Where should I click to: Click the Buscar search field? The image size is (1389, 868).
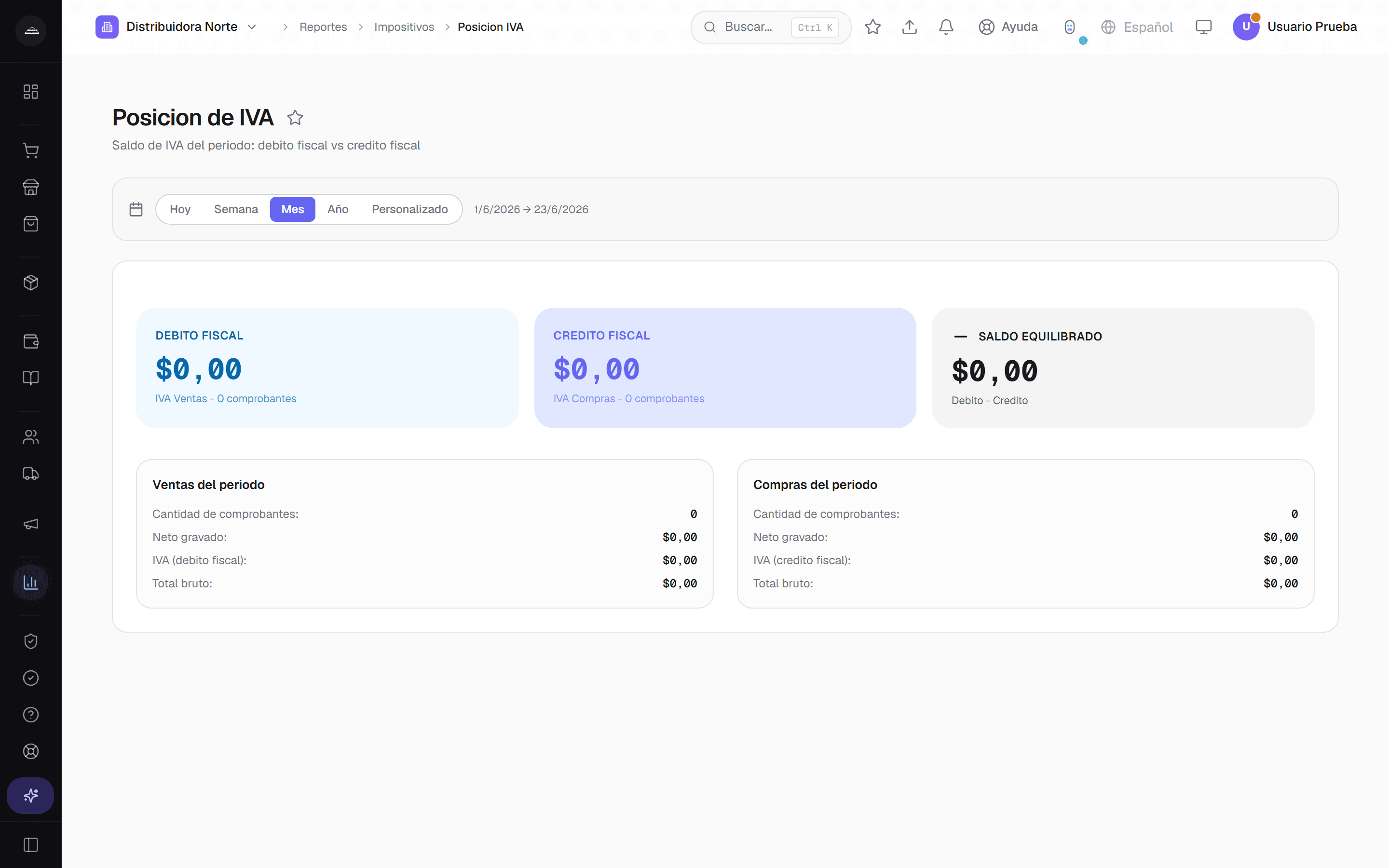(770, 27)
